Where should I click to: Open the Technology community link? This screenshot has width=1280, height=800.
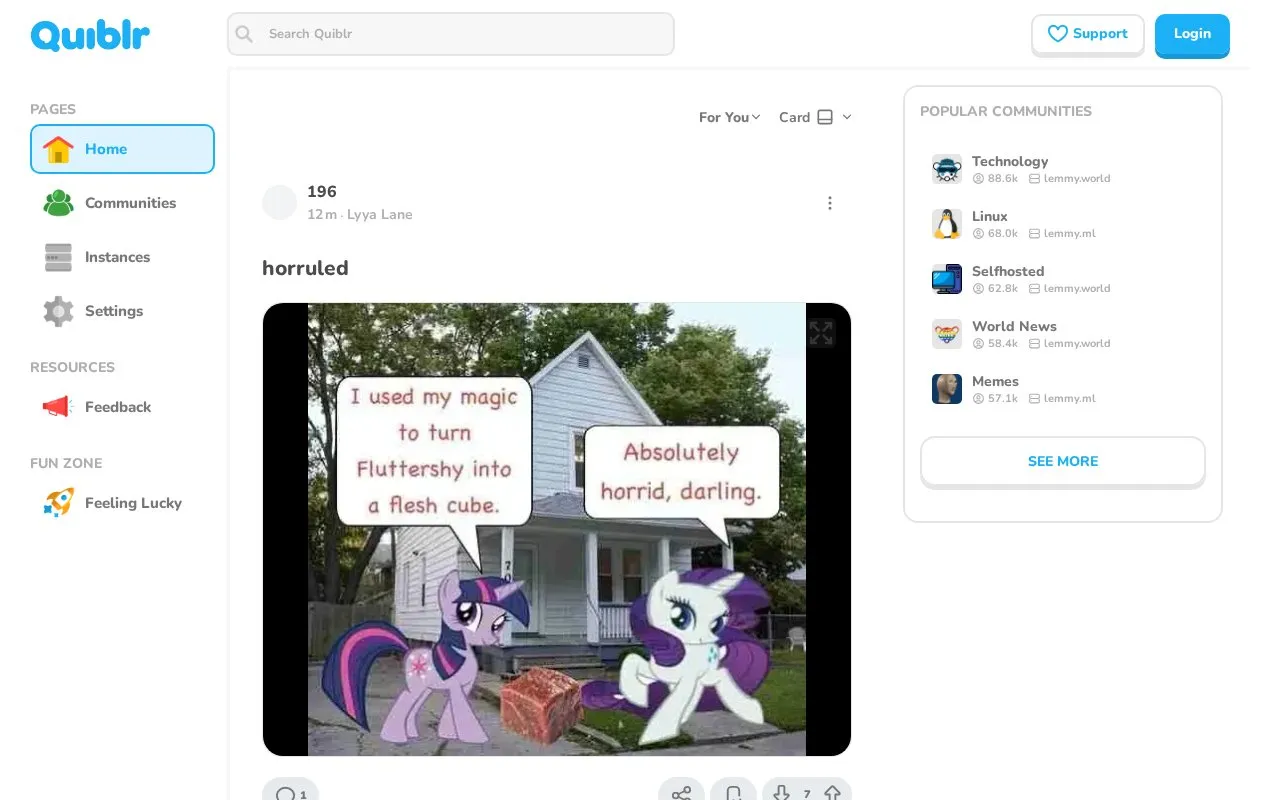(1010, 161)
